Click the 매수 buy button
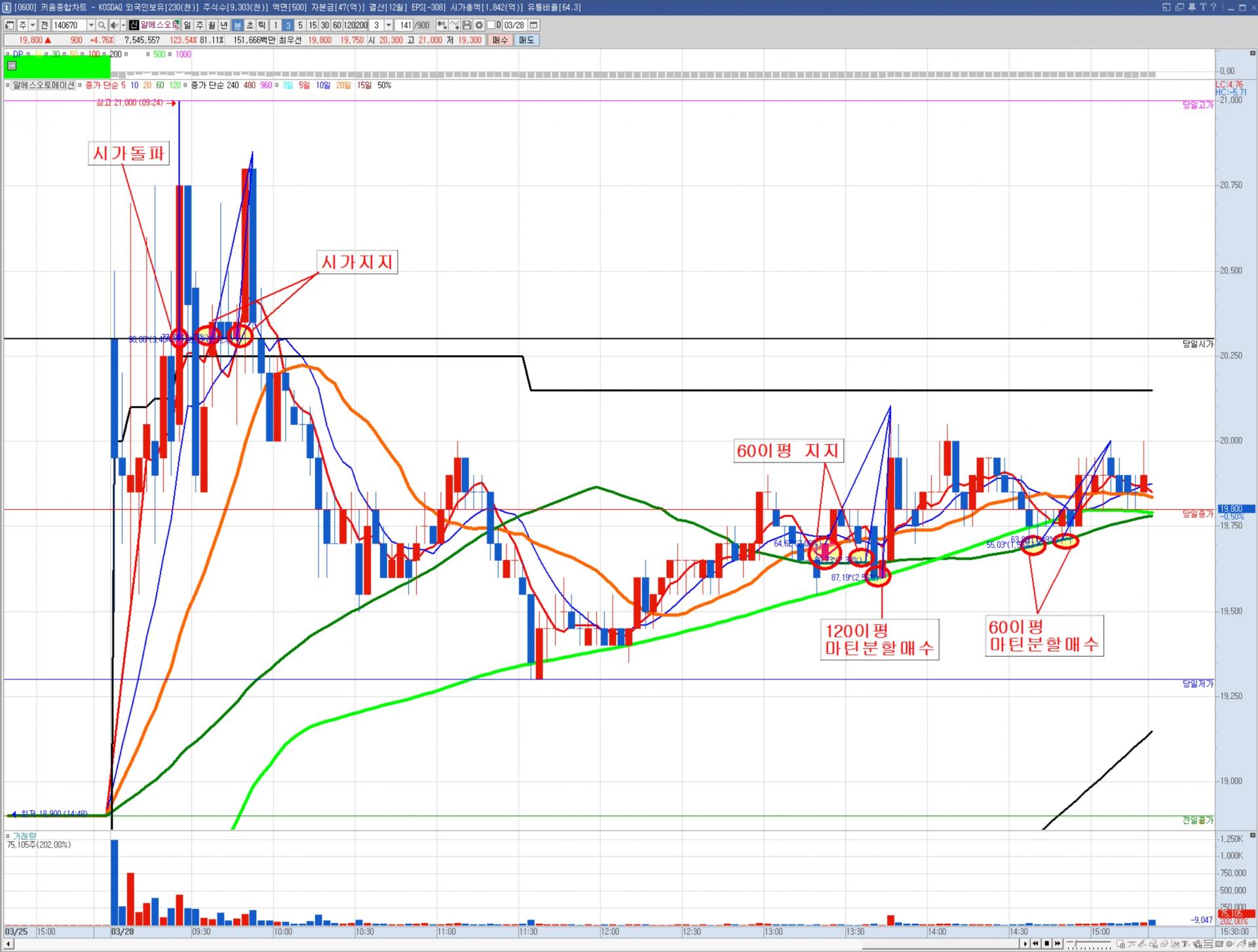Screen dimensions: 1258x952 (x=500, y=40)
